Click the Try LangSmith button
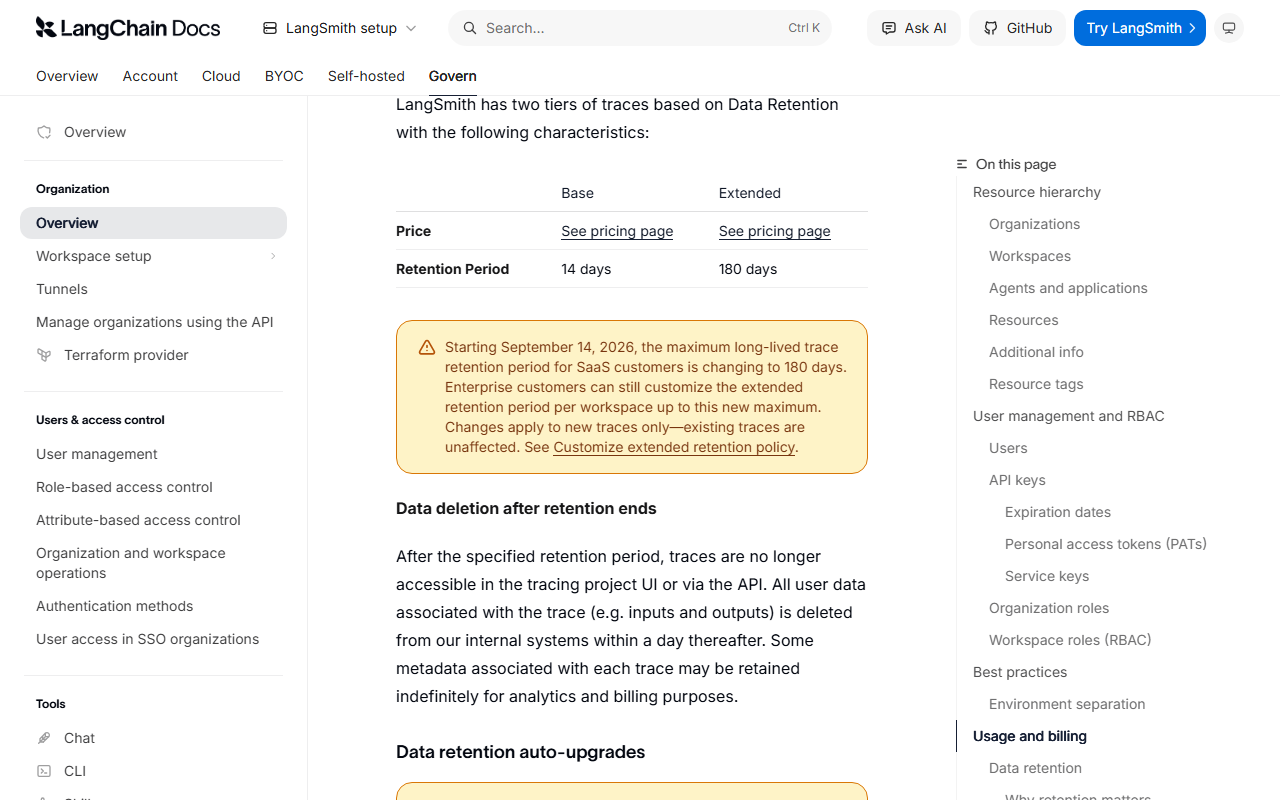This screenshot has height=800, width=1280. [x=1140, y=28]
